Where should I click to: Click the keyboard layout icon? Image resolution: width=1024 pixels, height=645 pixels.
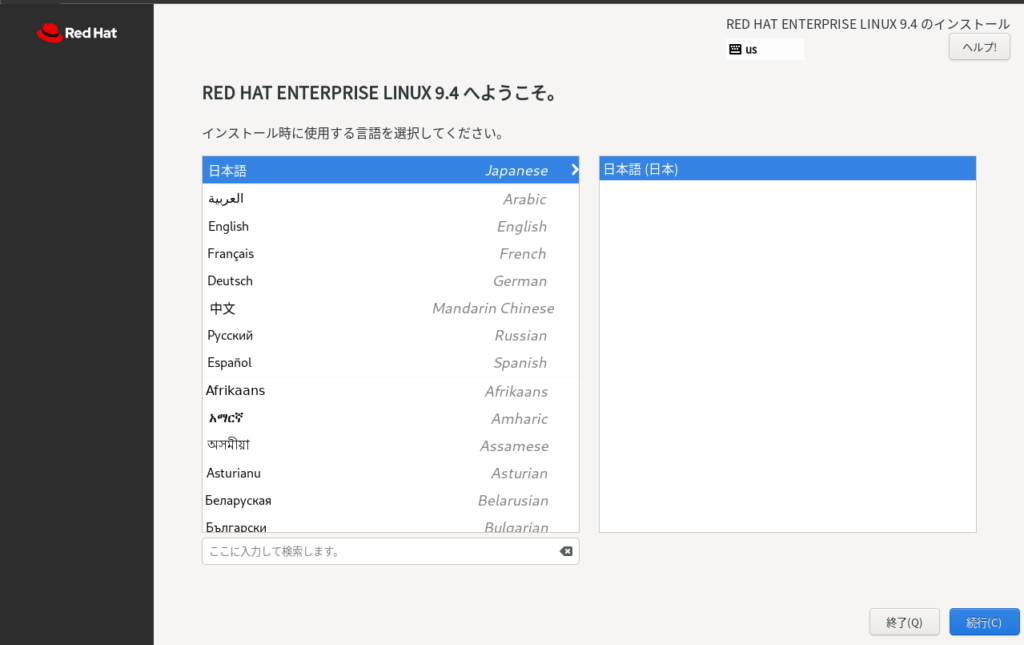(x=735, y=49)
